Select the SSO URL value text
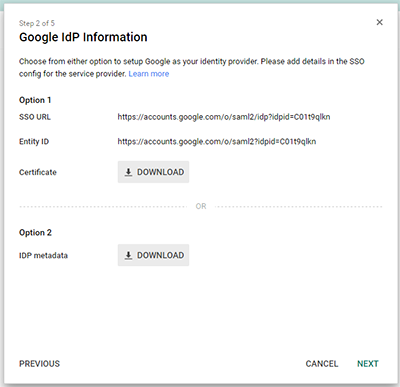The image size is (400, 387). click(224, 117)
